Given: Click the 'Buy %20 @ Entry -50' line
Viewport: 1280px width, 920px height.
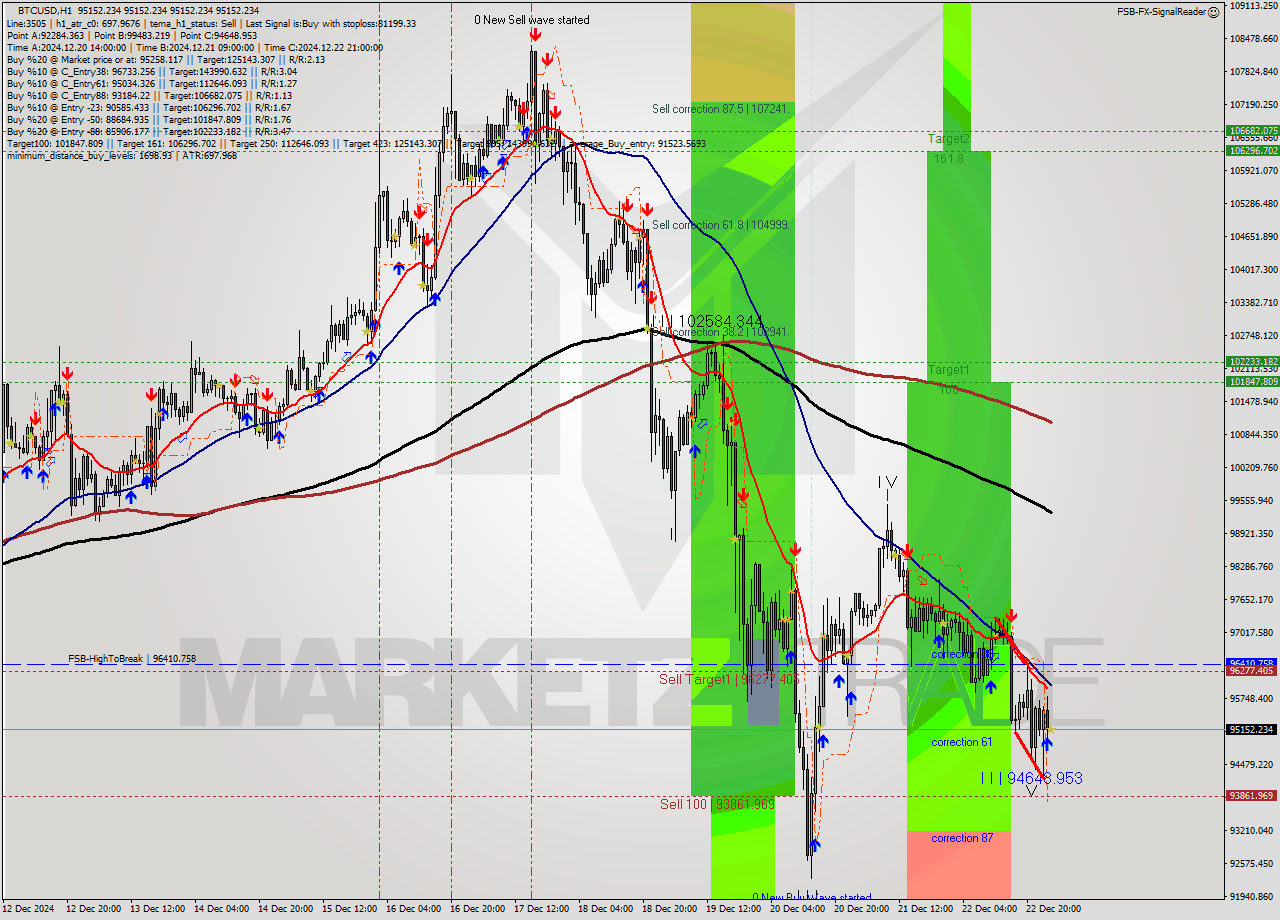Looking at the screenshot, I should click(148, 119).
